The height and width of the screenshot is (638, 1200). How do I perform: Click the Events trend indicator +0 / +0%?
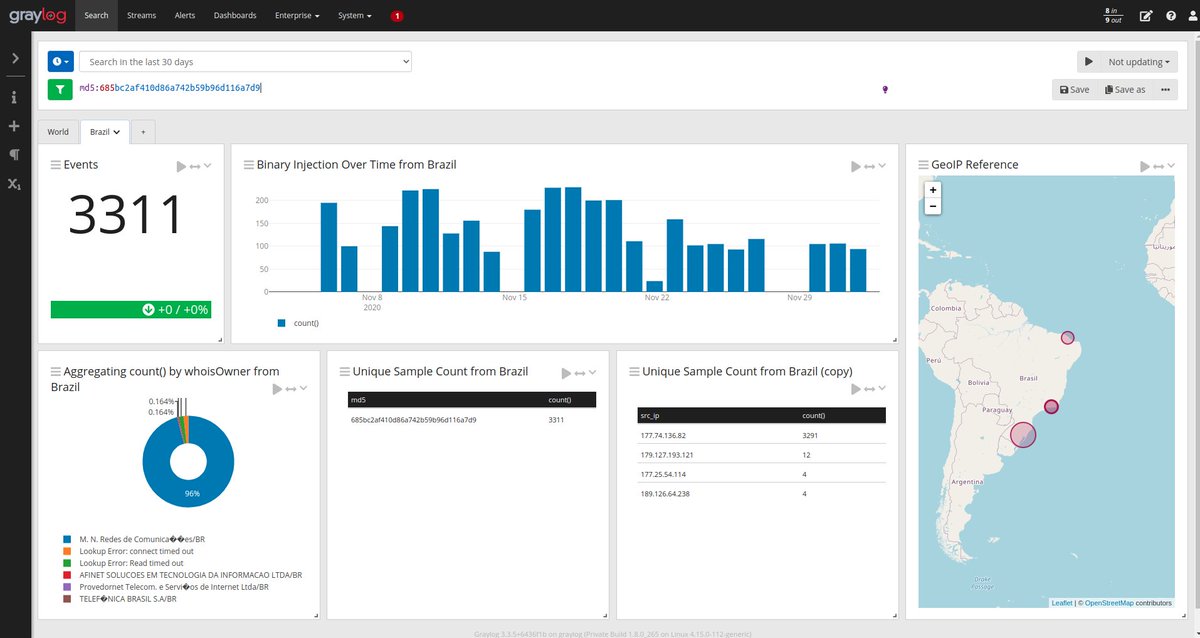(131, 309)
